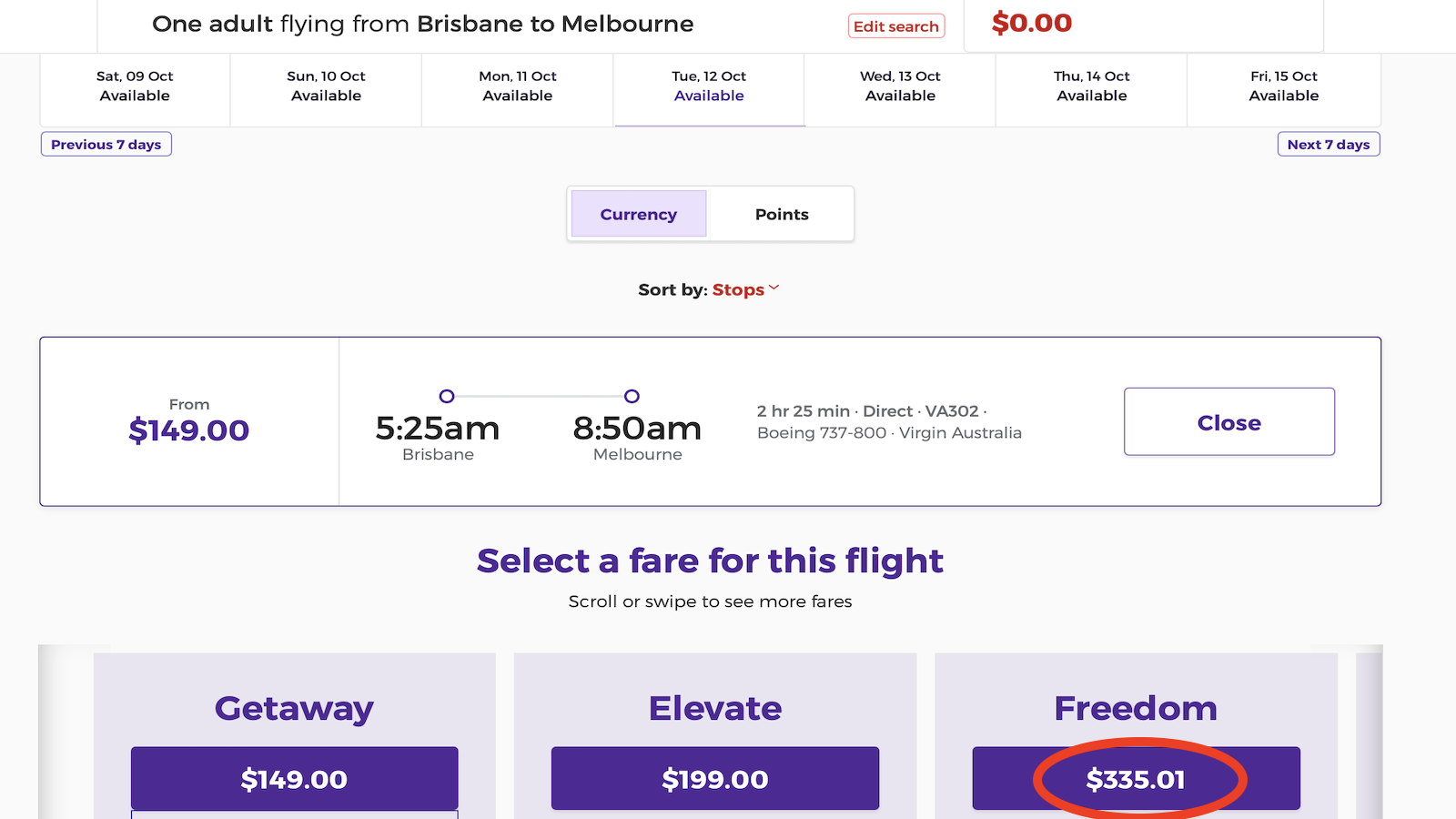This screenshot has height=819, width=1456.
Task: Pick the Fri, 15 Oct date tab
Action: pyautogui.click(x=1283, y=86)
